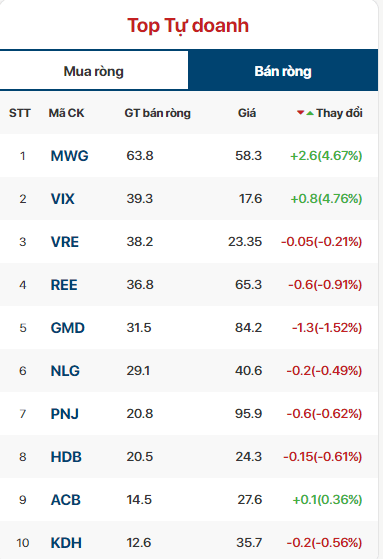Open the KDH stock ticker
Viewport: 383px width, 559px height.
click(x=66, y=543)
